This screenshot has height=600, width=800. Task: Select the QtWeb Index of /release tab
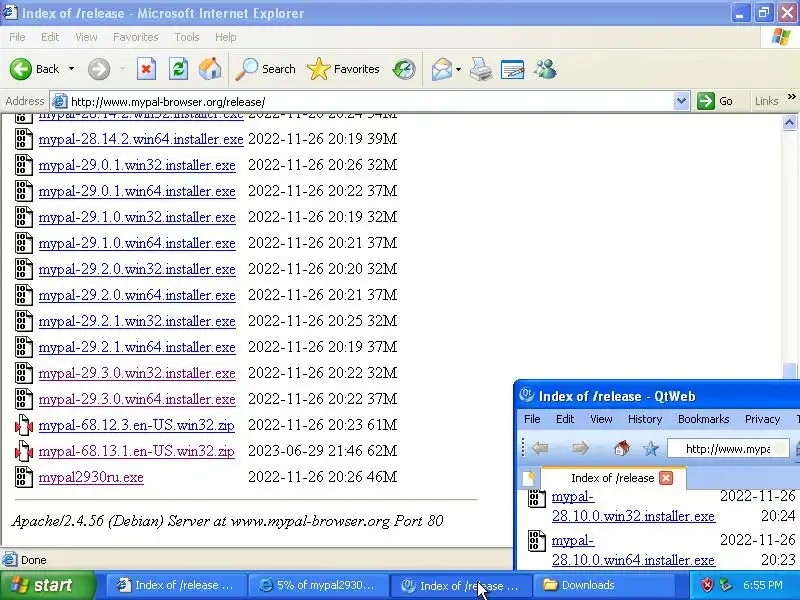coord(612,478)
